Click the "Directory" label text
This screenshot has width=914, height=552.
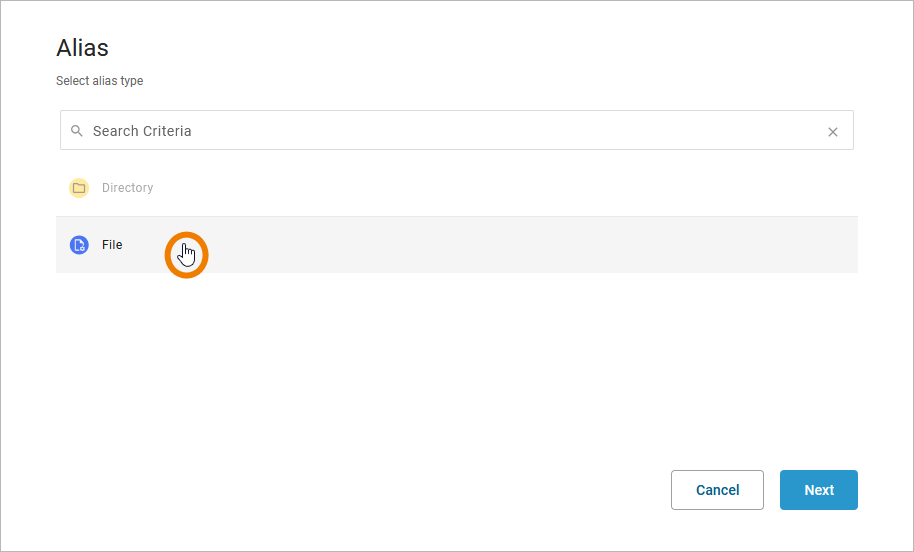tap(127, 188)
